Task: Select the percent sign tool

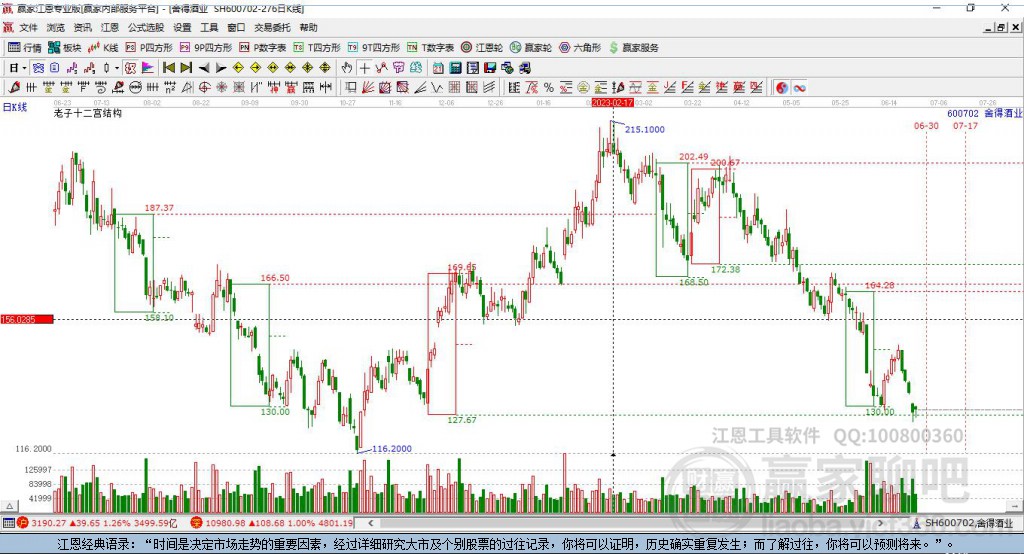Action: (549, 88)
